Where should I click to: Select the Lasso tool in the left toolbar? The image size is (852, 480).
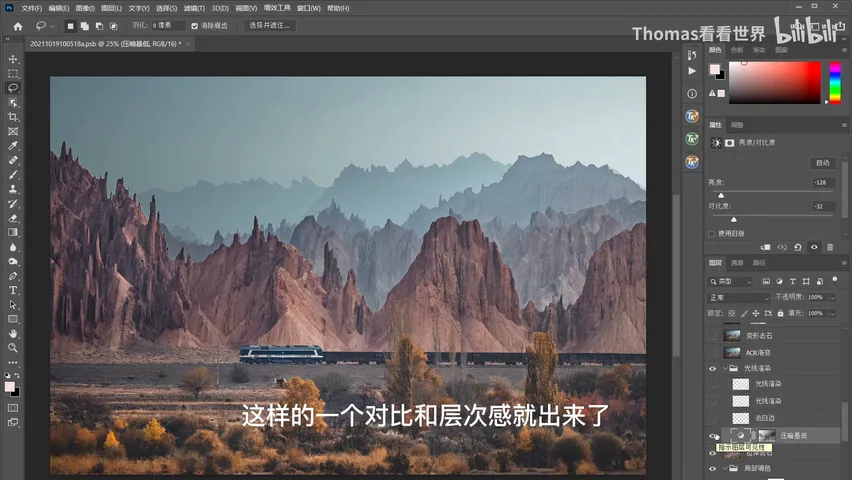point(13,88)
